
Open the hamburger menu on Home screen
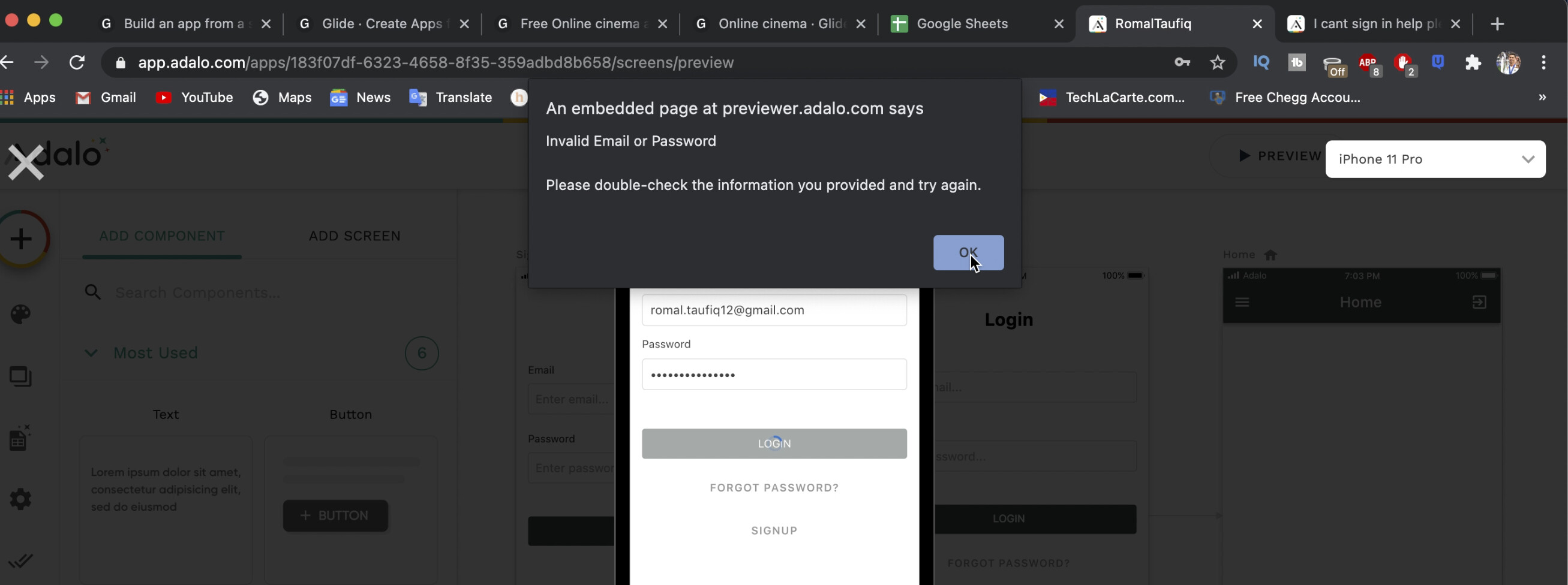pos(1242,302)
